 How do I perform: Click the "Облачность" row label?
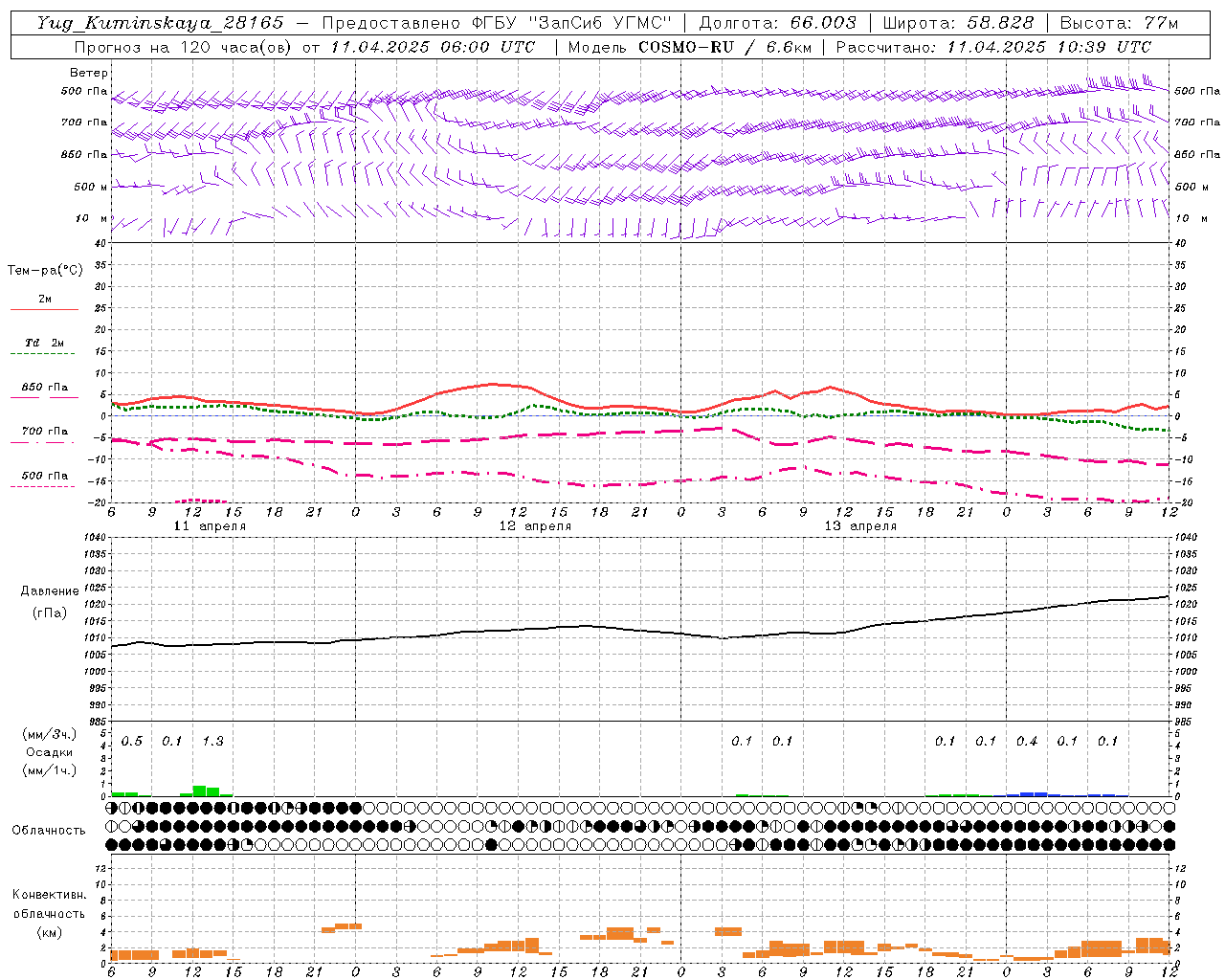49,831
